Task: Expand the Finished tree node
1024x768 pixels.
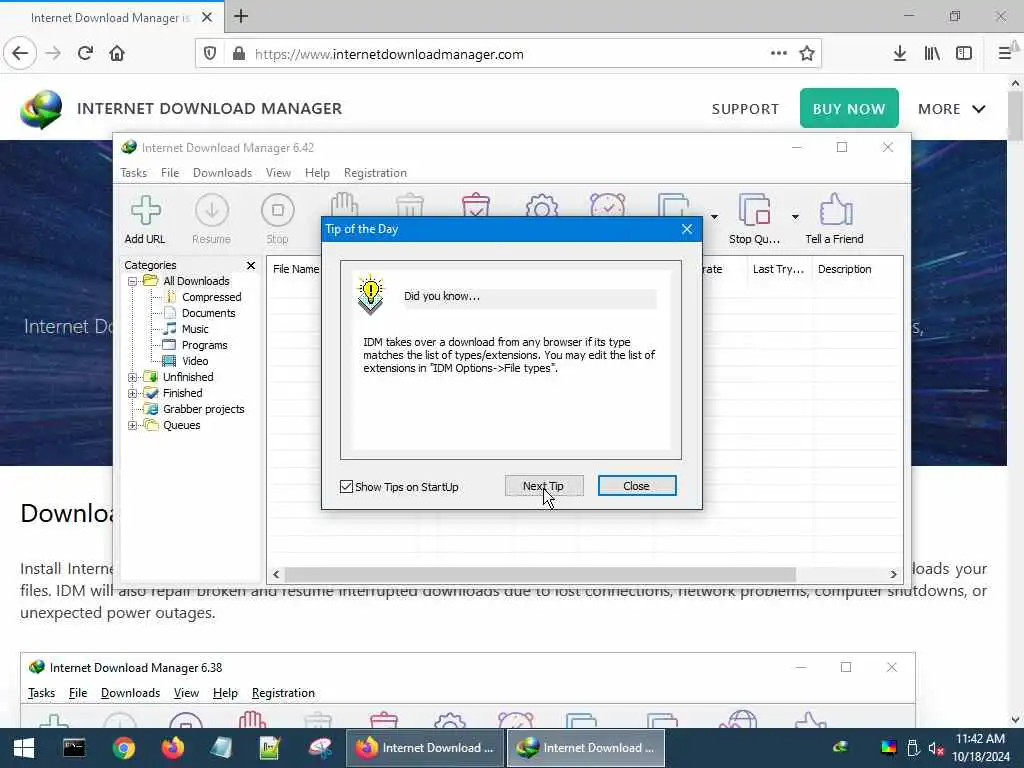Action: pos(133,393)
